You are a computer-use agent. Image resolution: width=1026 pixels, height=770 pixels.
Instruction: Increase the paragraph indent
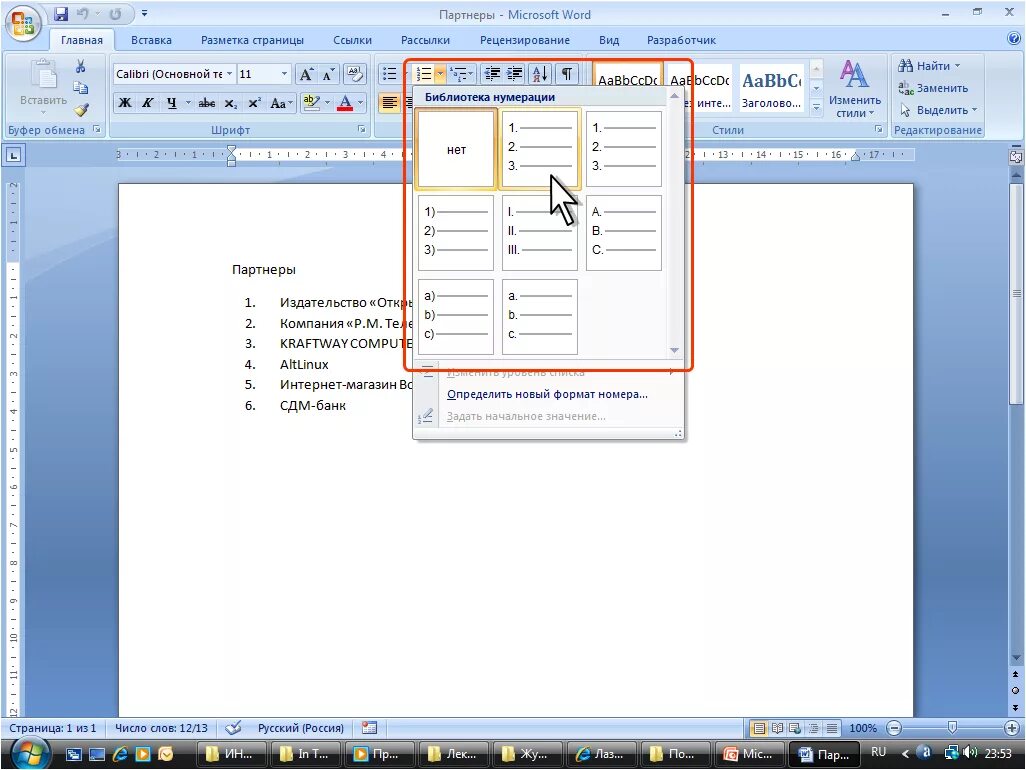click(x=515, y=74)
